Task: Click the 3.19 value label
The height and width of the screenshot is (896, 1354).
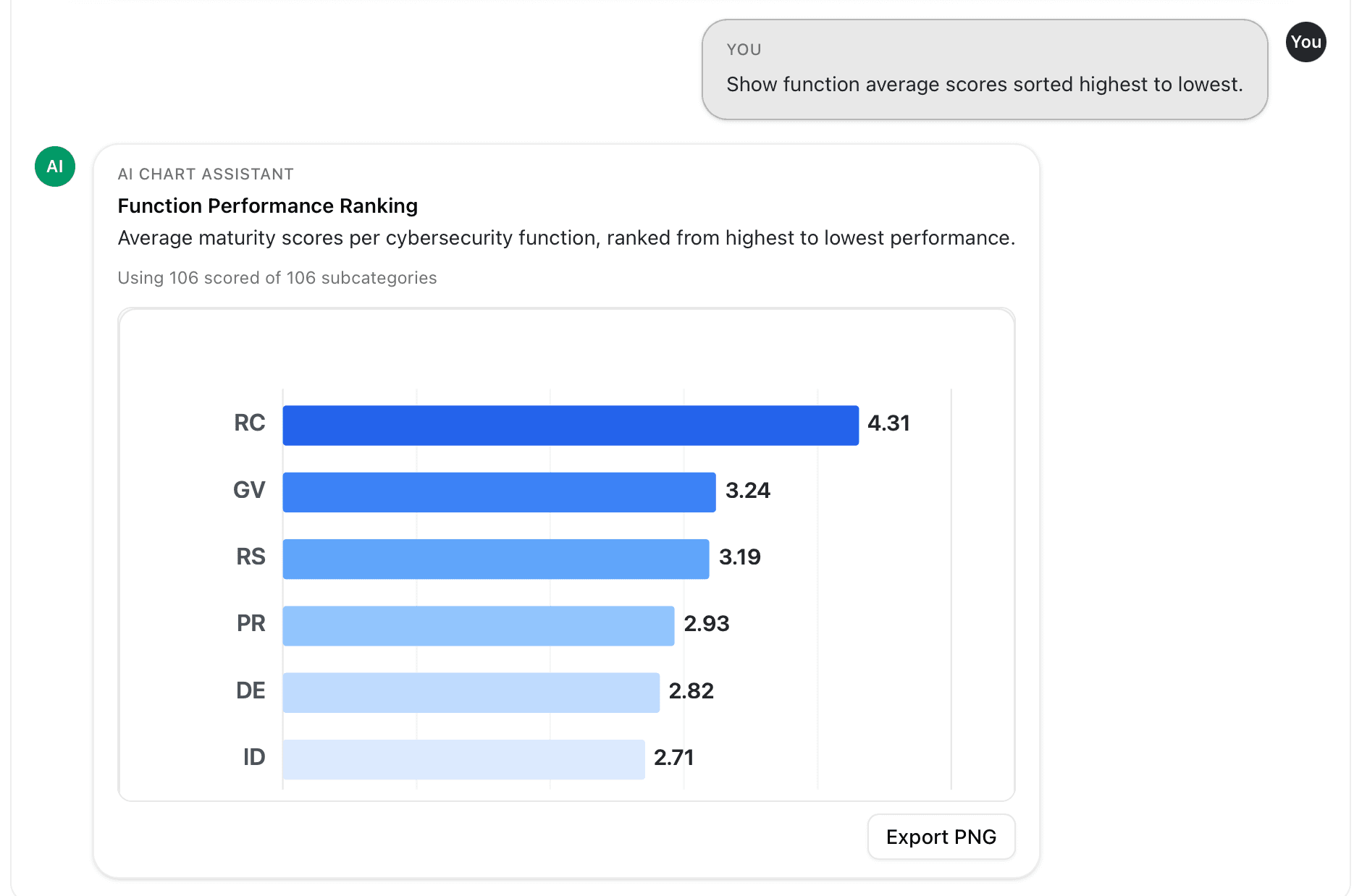Action: pos(739,557)
